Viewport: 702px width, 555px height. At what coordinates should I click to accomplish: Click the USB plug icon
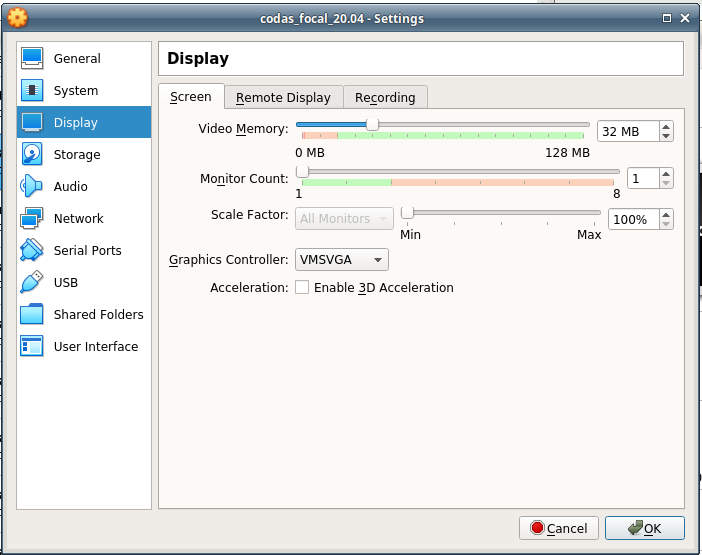(32, 282)
